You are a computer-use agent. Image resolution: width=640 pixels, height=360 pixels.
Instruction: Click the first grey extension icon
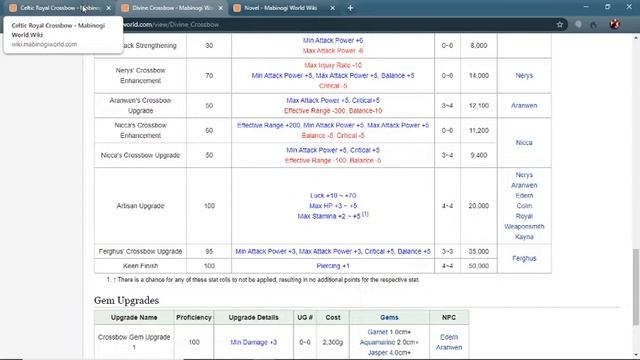(578, 24)
